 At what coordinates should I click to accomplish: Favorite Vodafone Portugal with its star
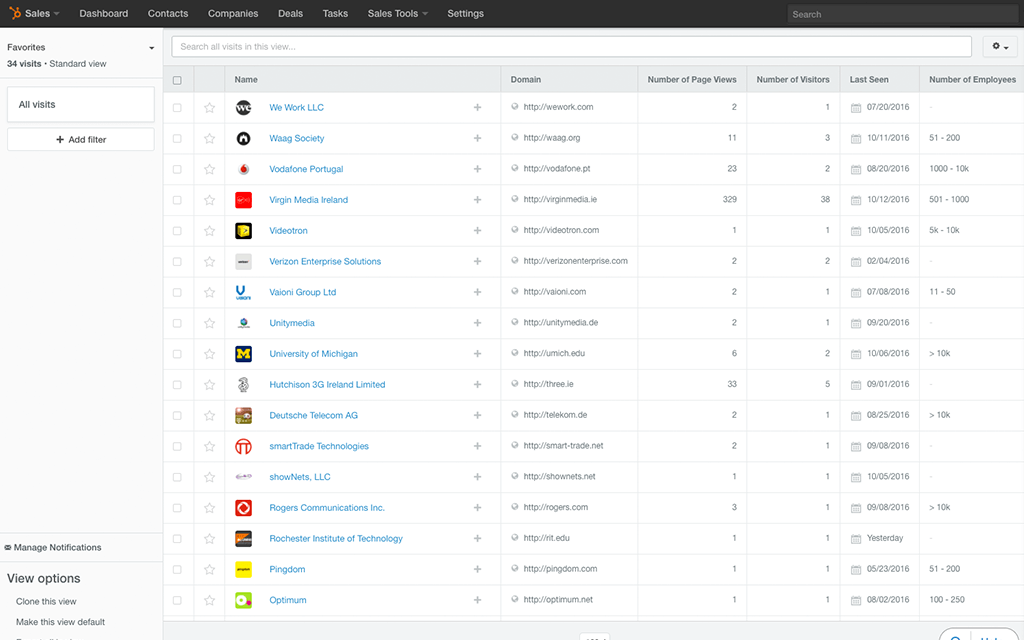tap(209, 169)
